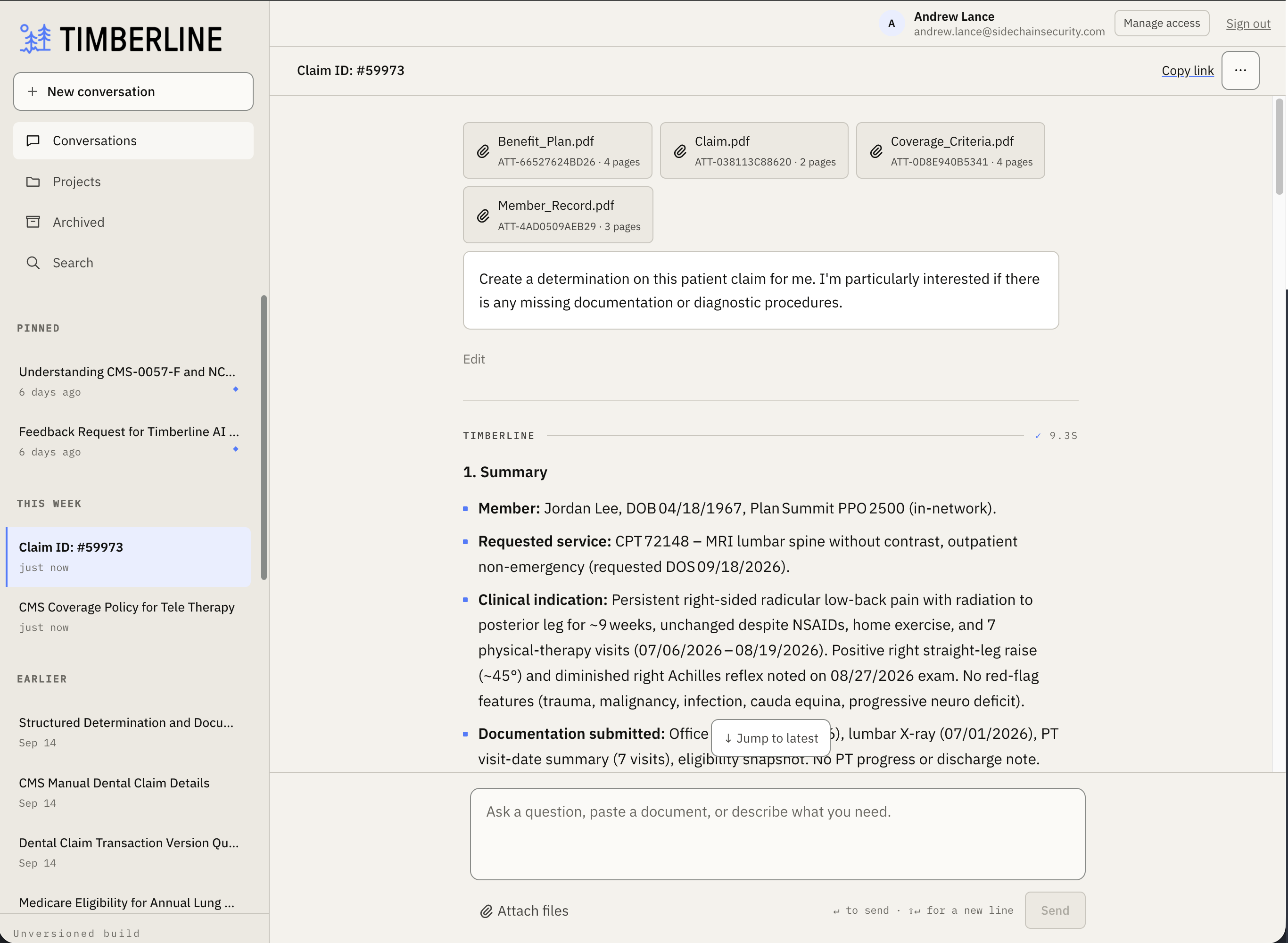This screenshot has width=1288, height=943.
Task: Open Search in the sidebar
Action: click(133, 263)
